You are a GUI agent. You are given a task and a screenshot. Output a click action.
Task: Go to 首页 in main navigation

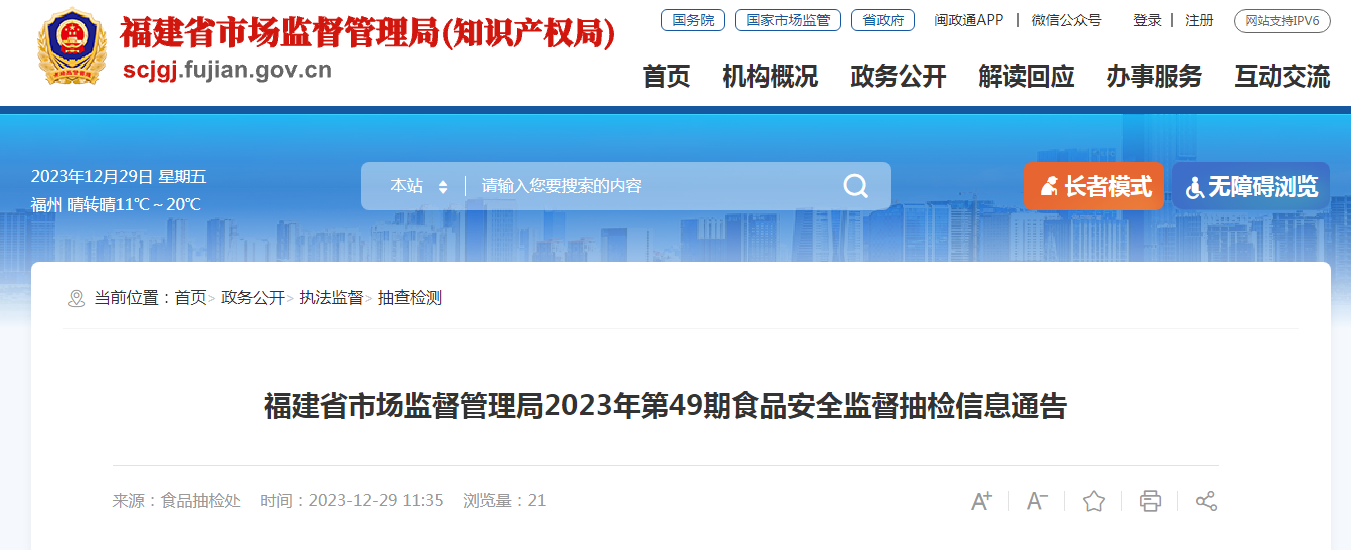pyautogui.click(x=666, y=76)
